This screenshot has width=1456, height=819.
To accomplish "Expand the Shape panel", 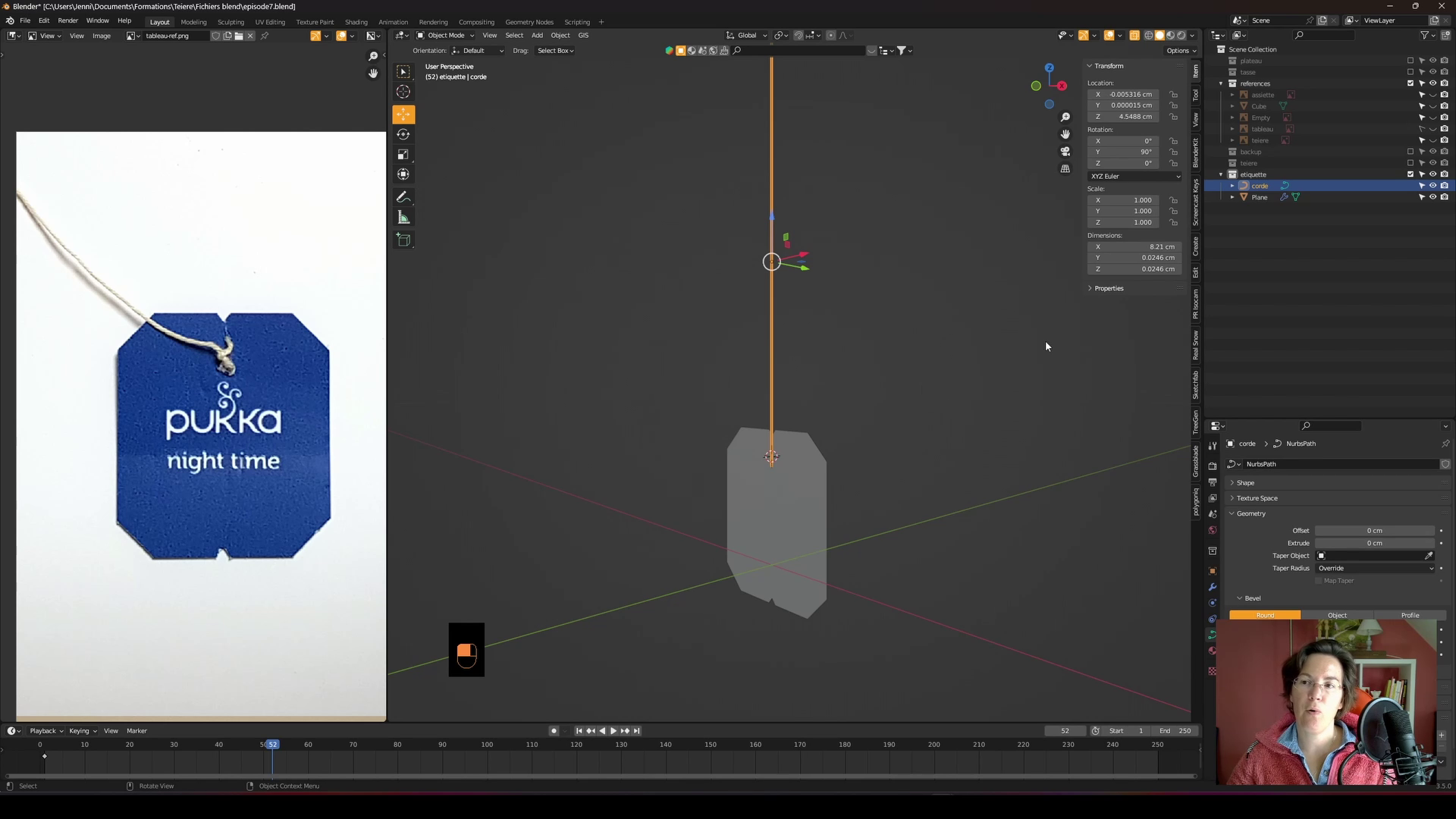I will coord(1245,483).
